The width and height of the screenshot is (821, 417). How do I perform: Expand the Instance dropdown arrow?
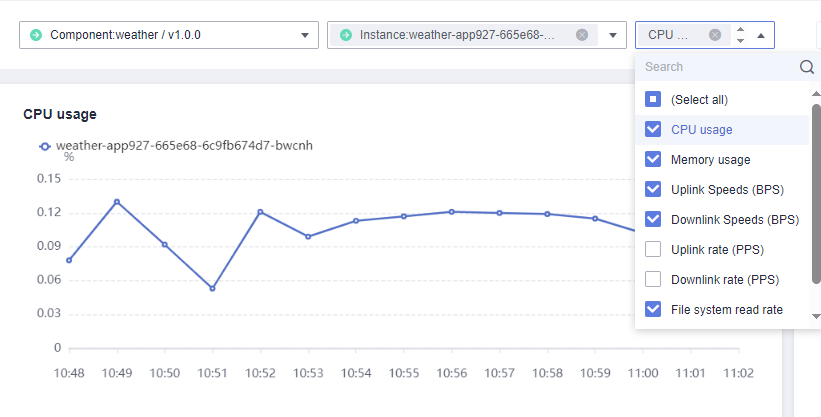(613, 36)
